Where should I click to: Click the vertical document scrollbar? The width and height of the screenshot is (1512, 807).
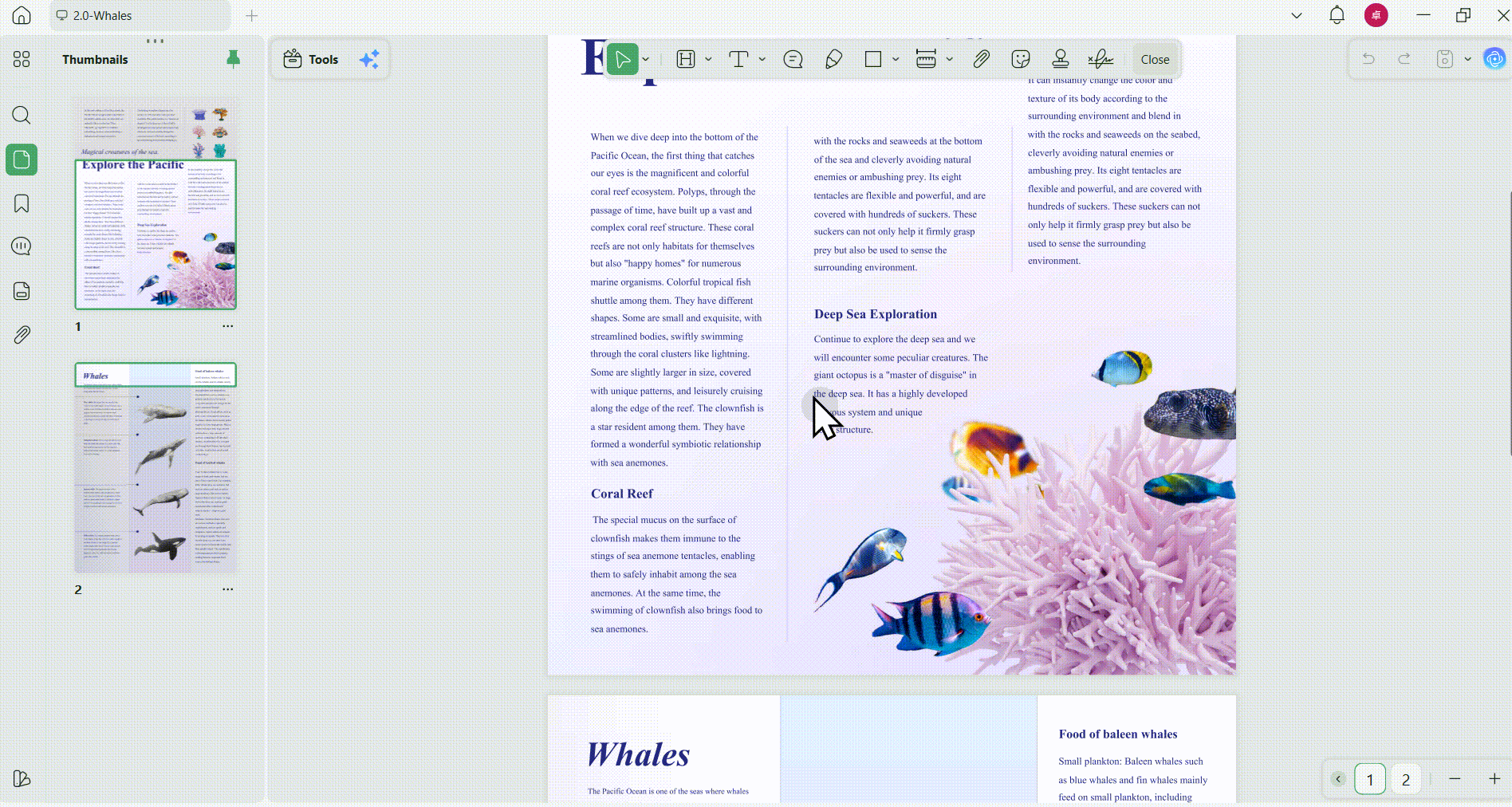click(x=1509, y=323)
